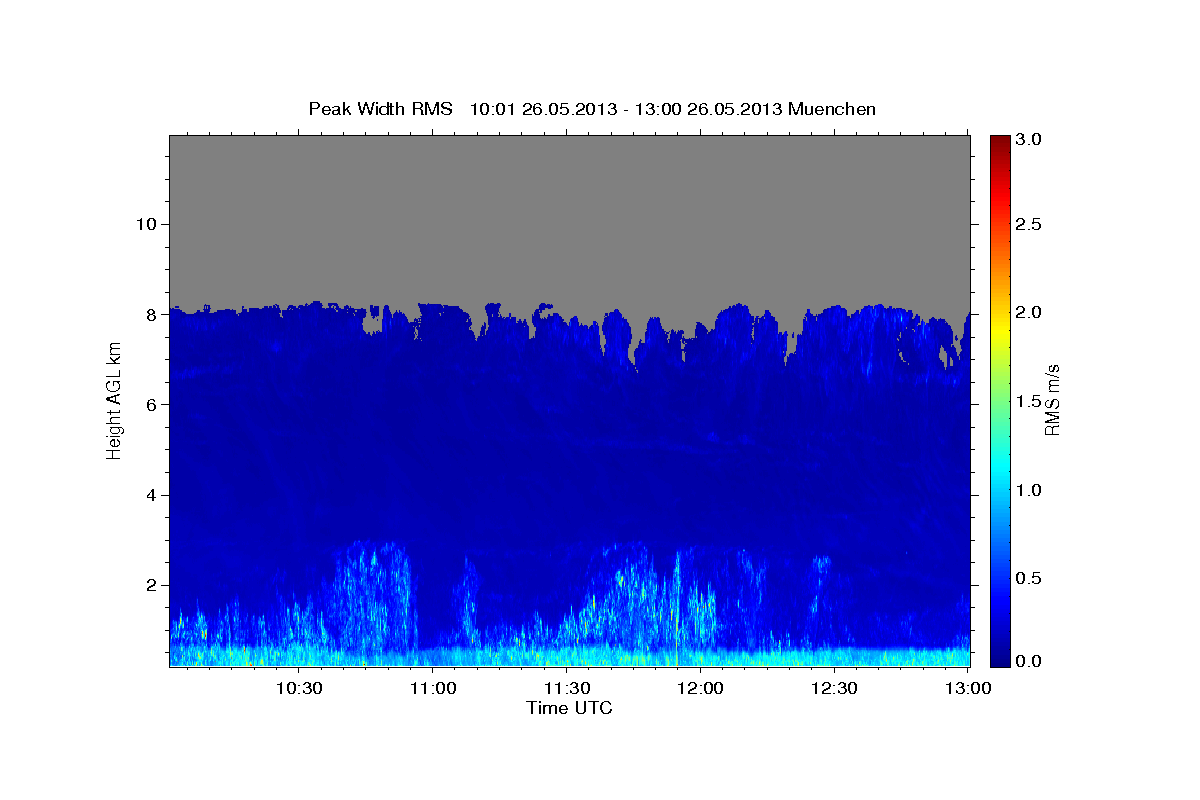This screenshot has height=800, width=1200.
Task: Click the height tick label 10
Action: tap(145, 224)
